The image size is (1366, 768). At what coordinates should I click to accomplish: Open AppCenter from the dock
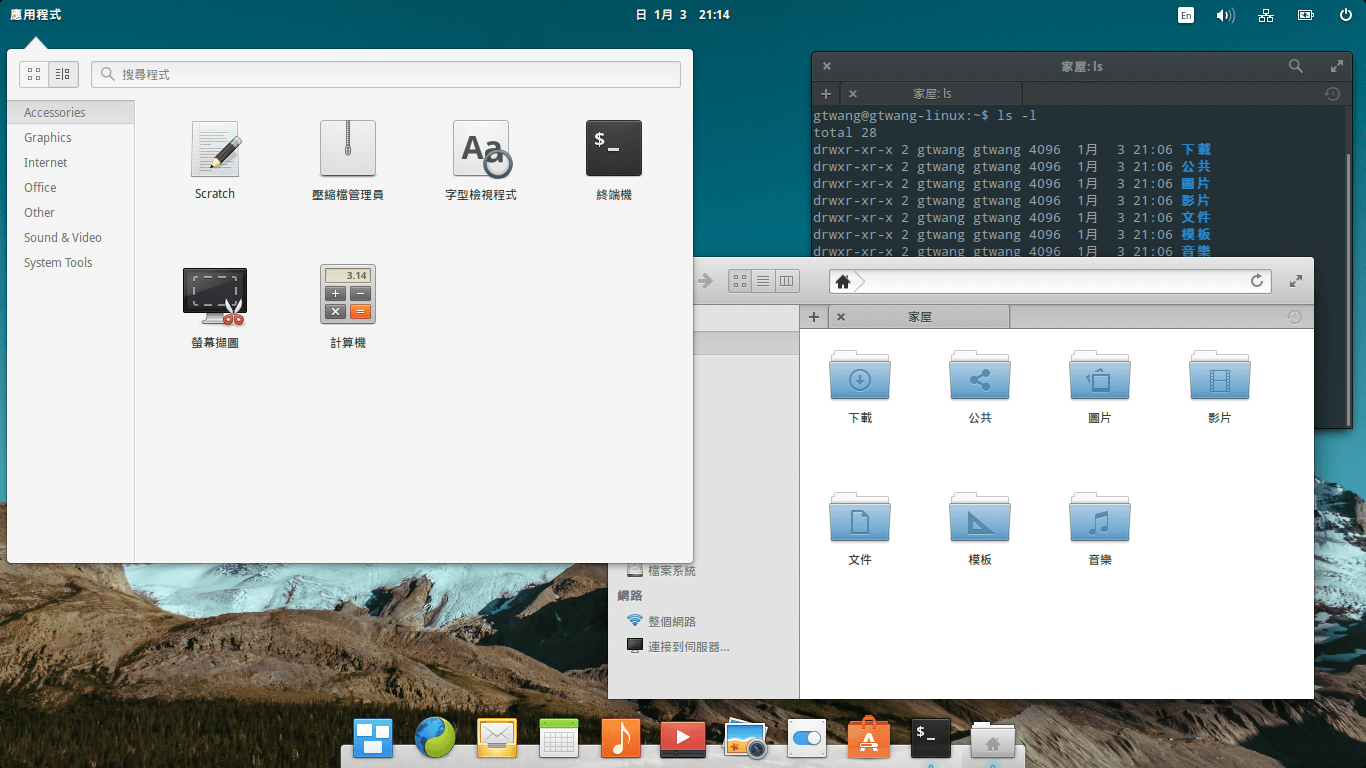(x=868, y=738)
